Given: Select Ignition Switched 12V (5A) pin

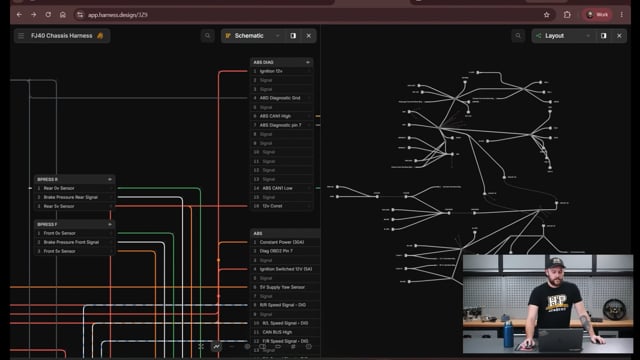Looking at the screenshot, I should pyautogui.click(x=285, y=269).
